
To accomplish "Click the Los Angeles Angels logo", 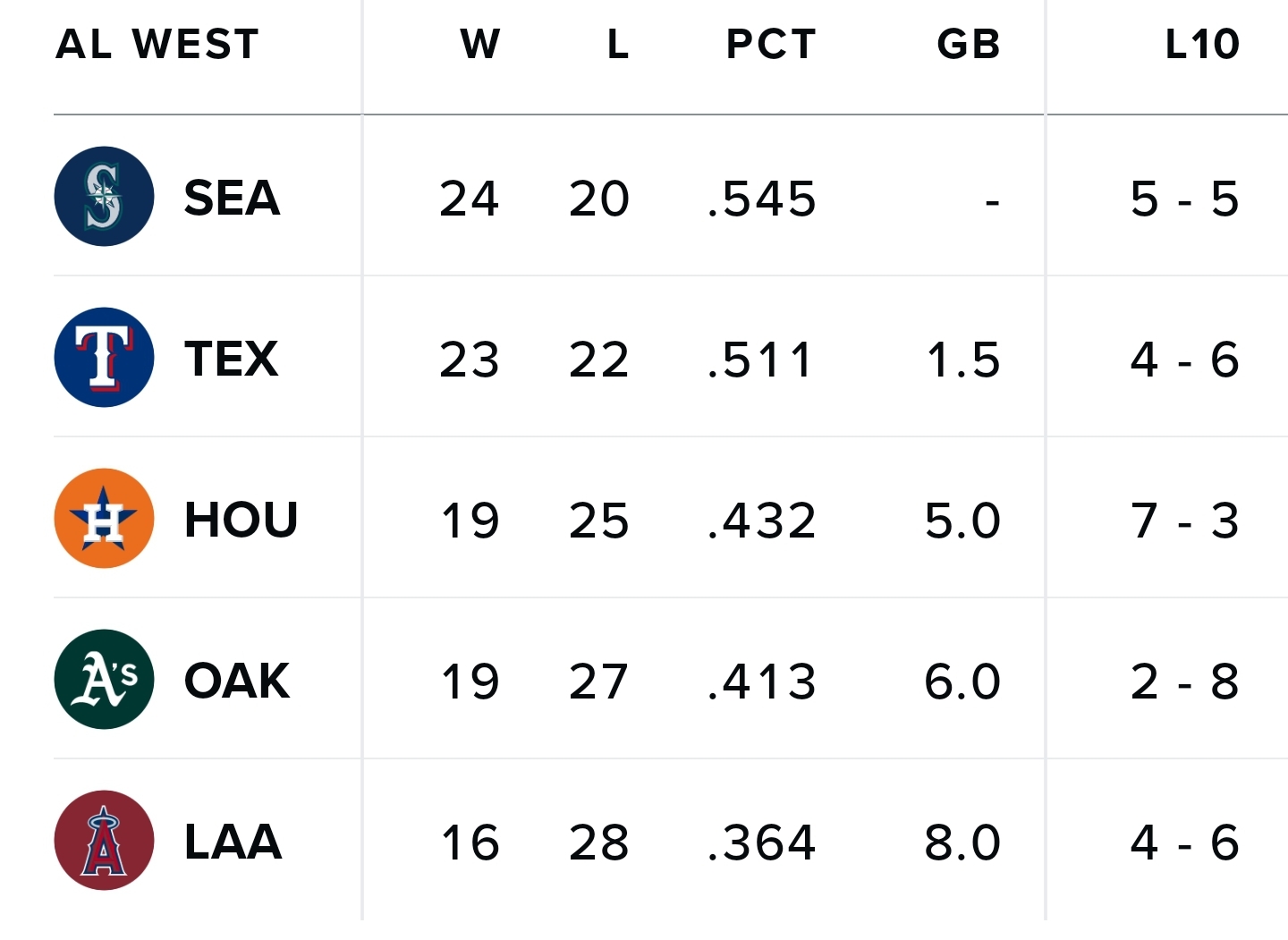I will pyautogui.click(x=104, y=841).
